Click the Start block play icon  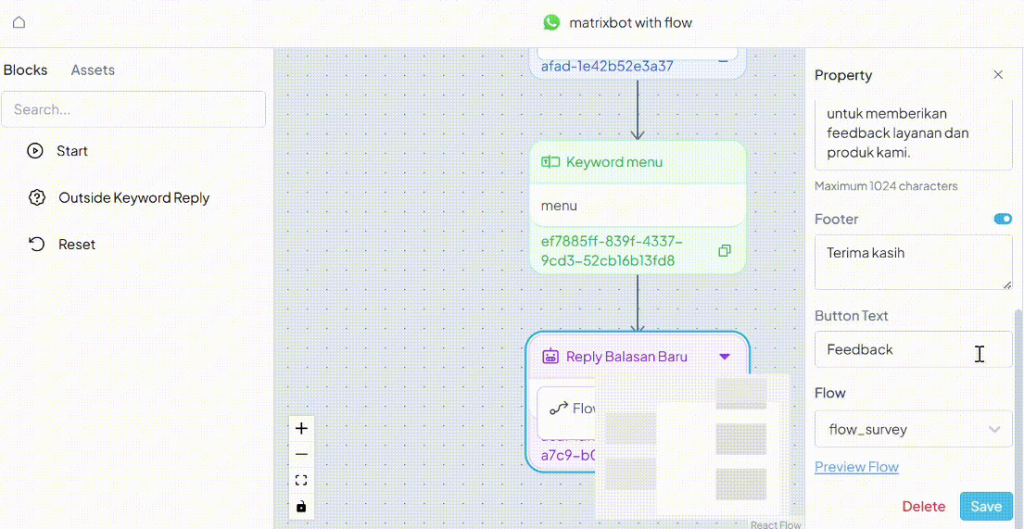pyautogui.click(x=35, y=151)
